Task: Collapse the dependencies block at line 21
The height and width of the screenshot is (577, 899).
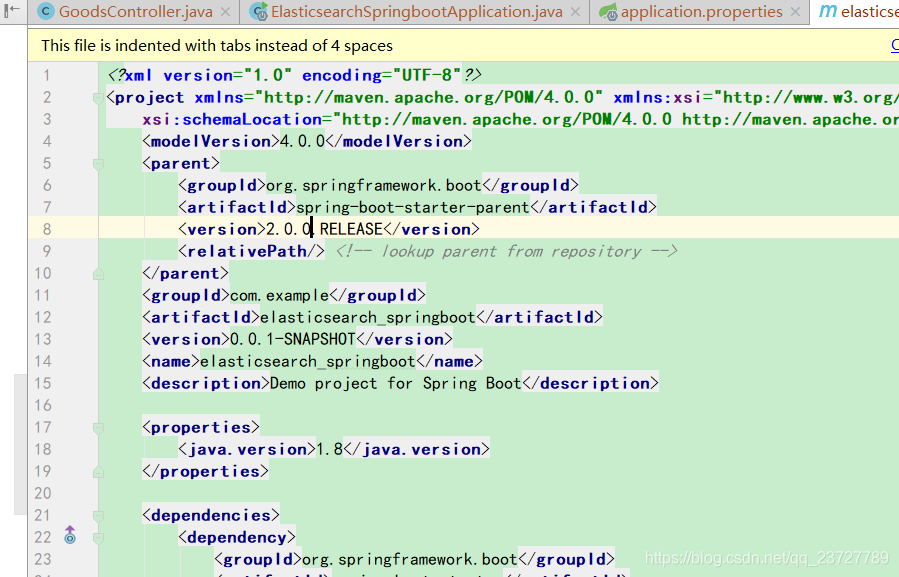Action: coord(98,516)
